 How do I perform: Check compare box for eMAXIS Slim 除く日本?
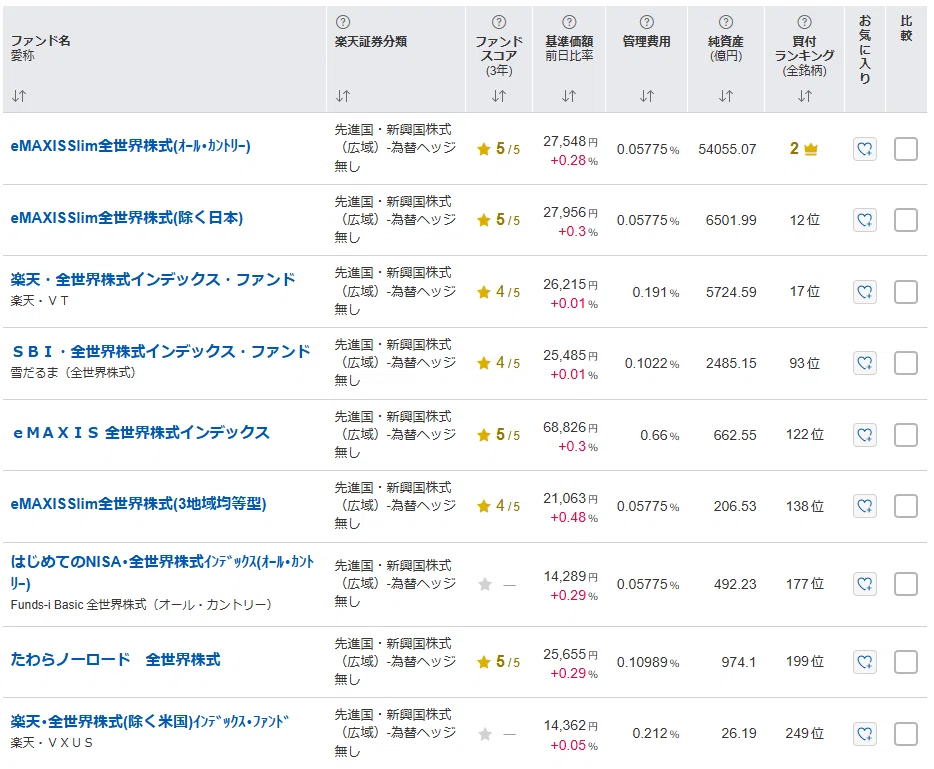click(x=905, y=220)
